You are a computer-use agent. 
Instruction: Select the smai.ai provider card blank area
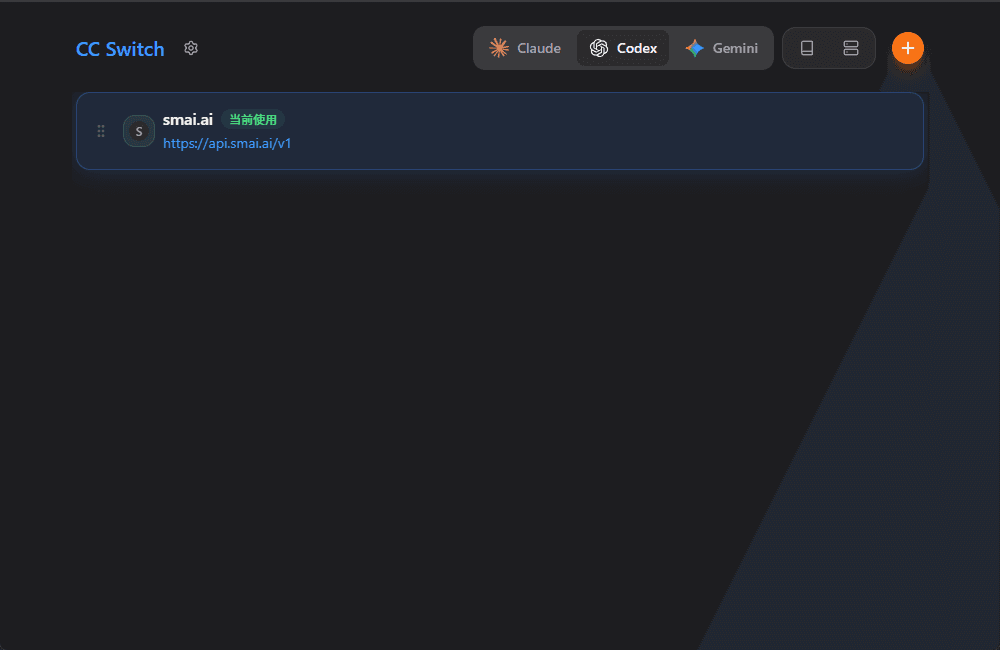point(600,131)
